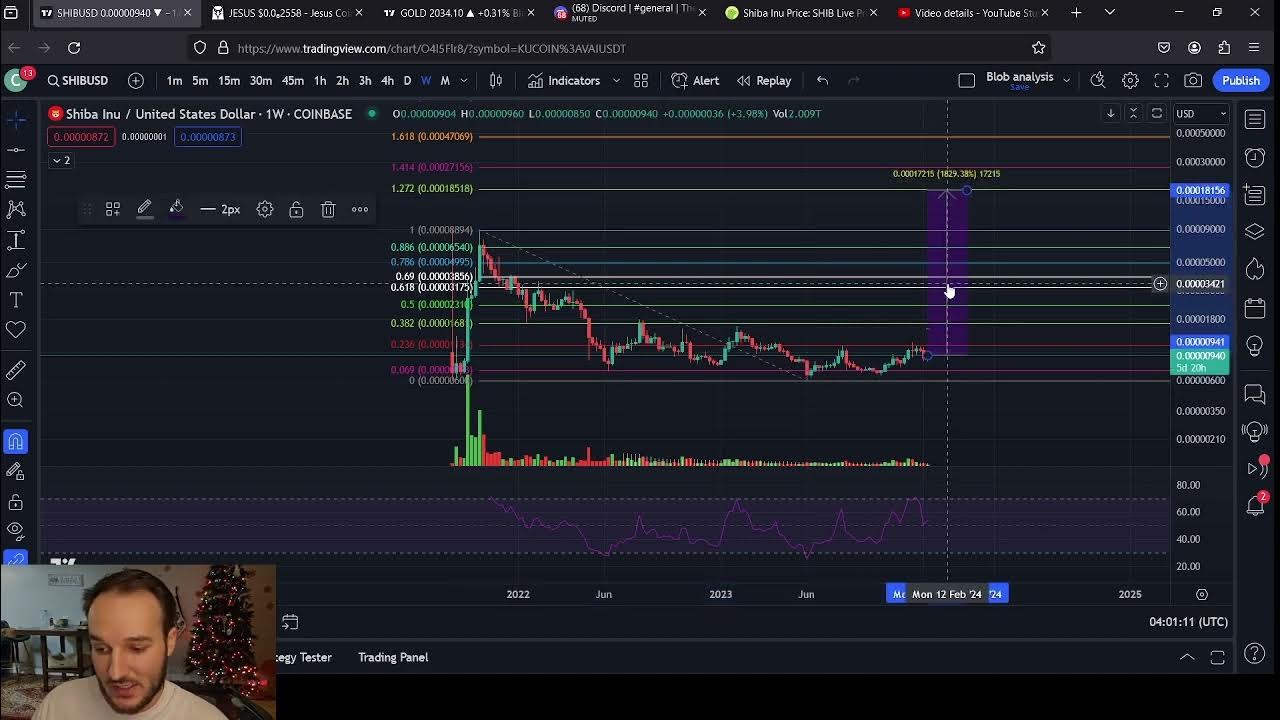Open drawing settings gear in floating toolbar
Image resolution: width=1280 pixels, height=720 pixels.
[264, 209]
